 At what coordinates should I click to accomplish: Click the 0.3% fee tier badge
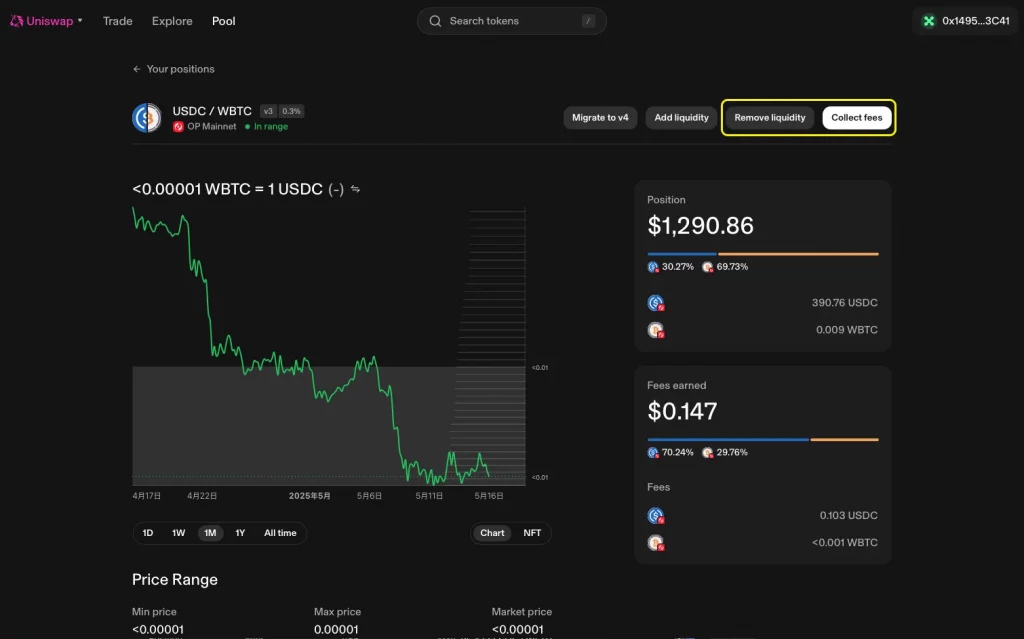pos(291,111)
